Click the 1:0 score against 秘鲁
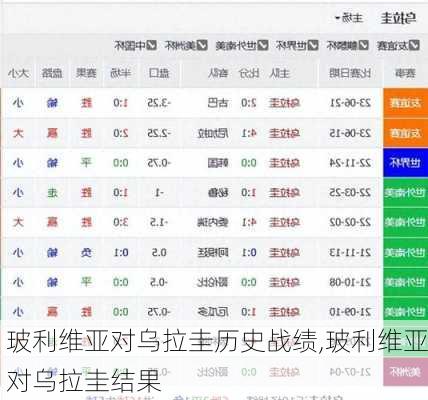 click(x=249, y=193)
